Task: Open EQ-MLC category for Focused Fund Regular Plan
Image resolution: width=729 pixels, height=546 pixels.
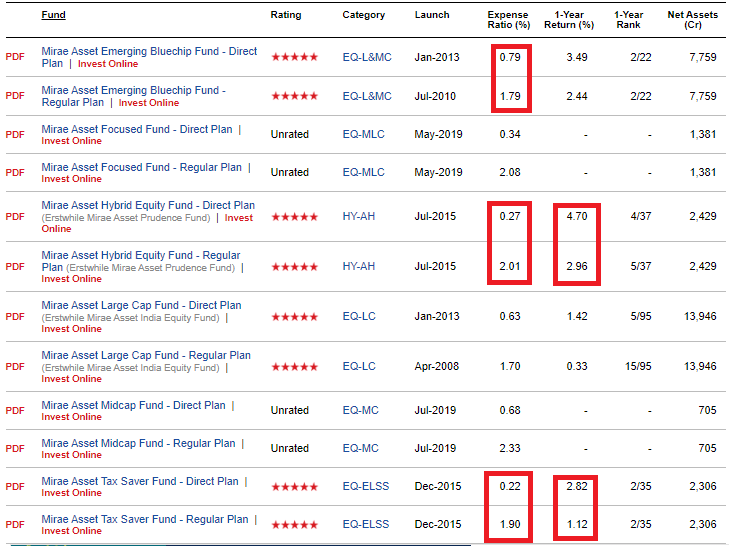Action: click(364, 173)
